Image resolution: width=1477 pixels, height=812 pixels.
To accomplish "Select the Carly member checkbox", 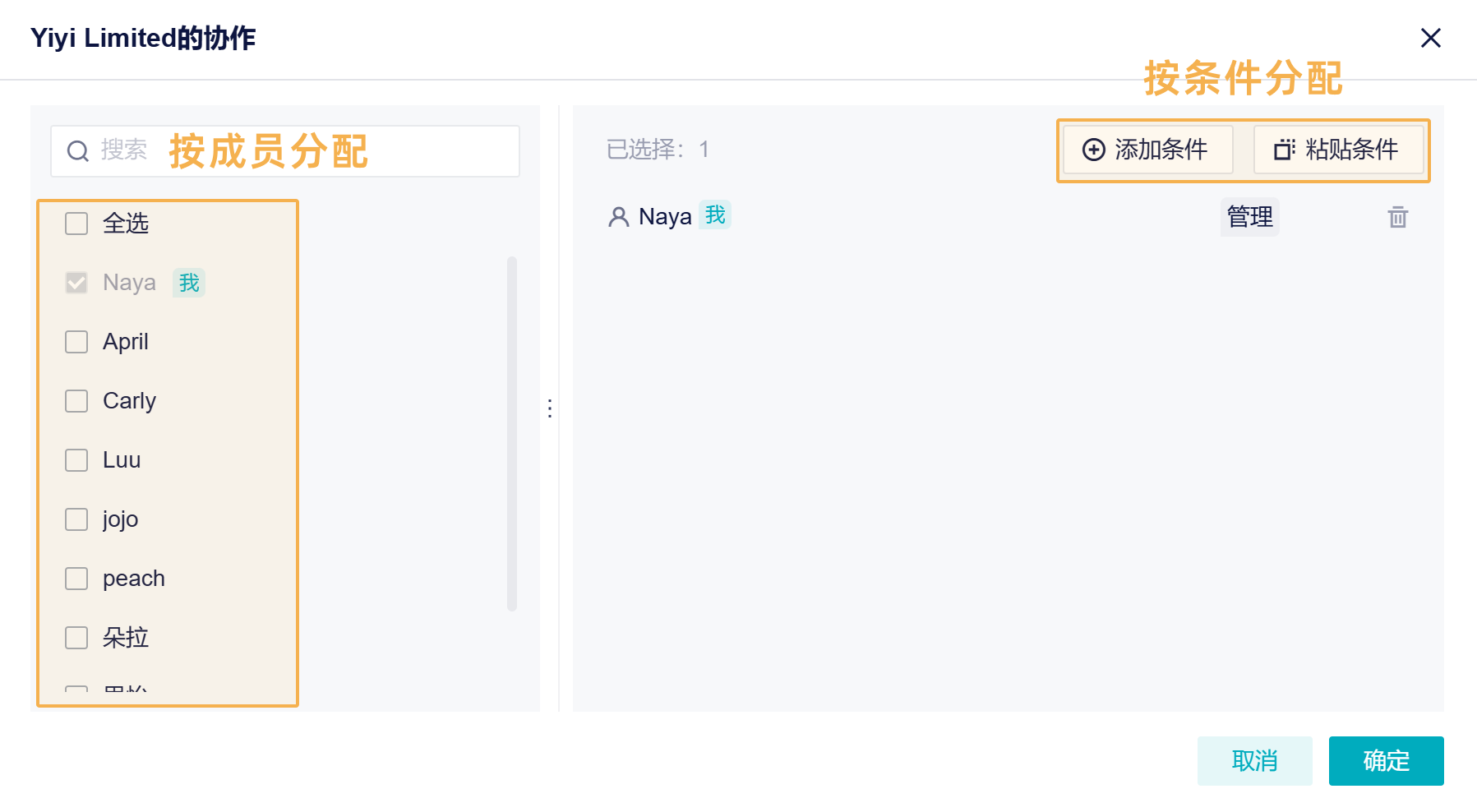I will coord(76,401).
